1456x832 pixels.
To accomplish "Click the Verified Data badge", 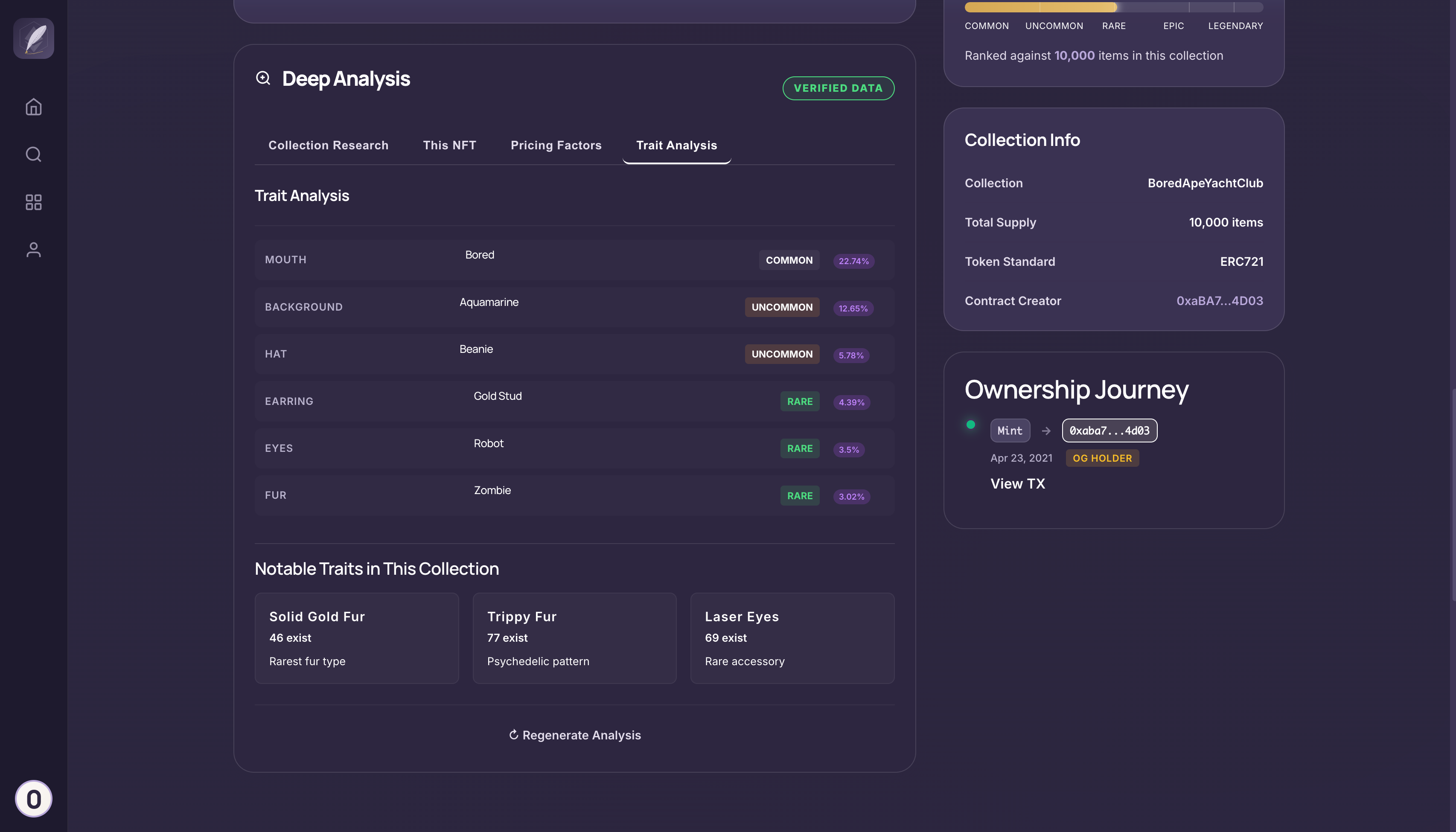I will coord(838,88).
